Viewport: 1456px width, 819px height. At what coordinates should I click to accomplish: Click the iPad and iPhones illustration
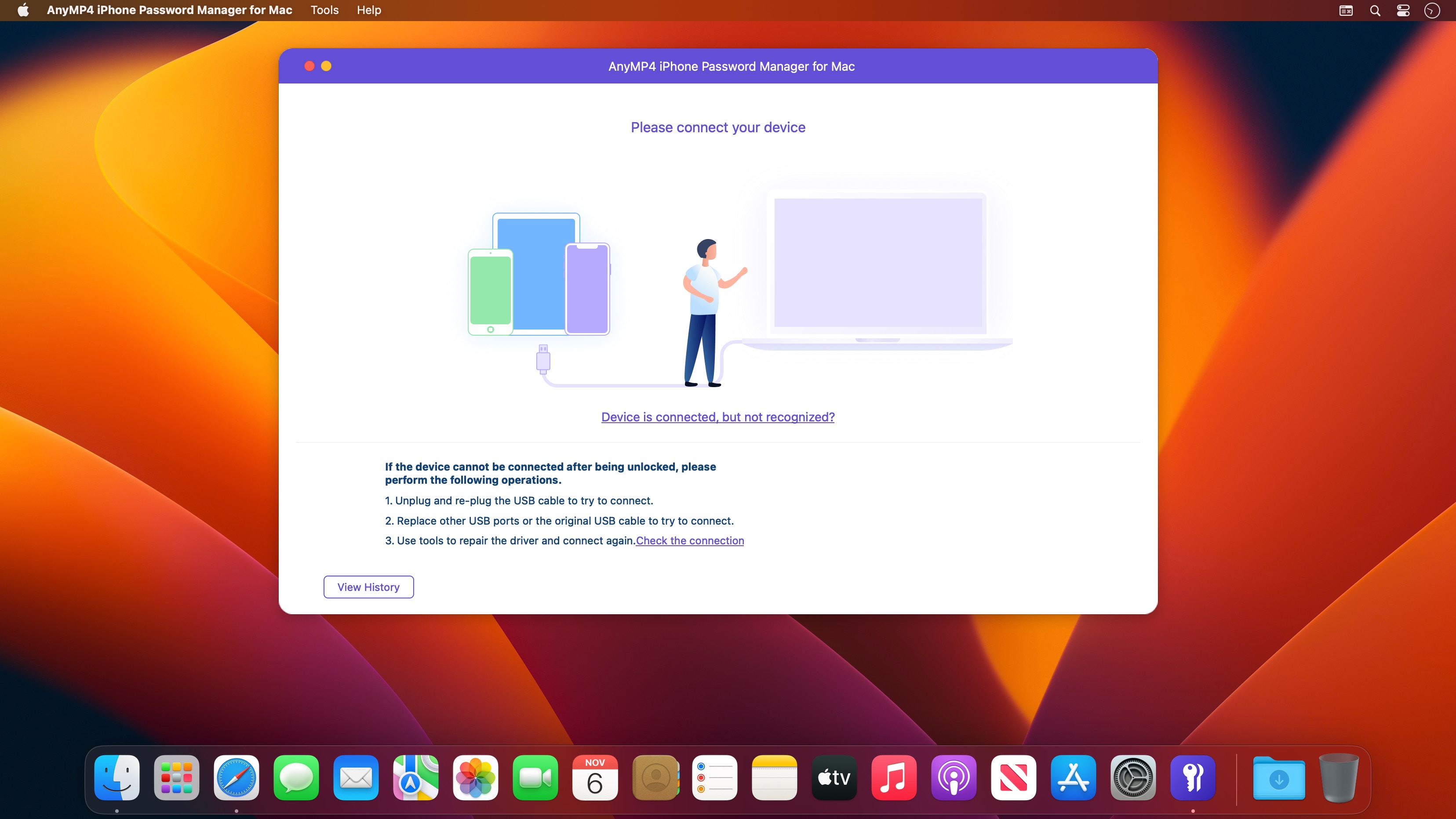click(x=539, y=274)
